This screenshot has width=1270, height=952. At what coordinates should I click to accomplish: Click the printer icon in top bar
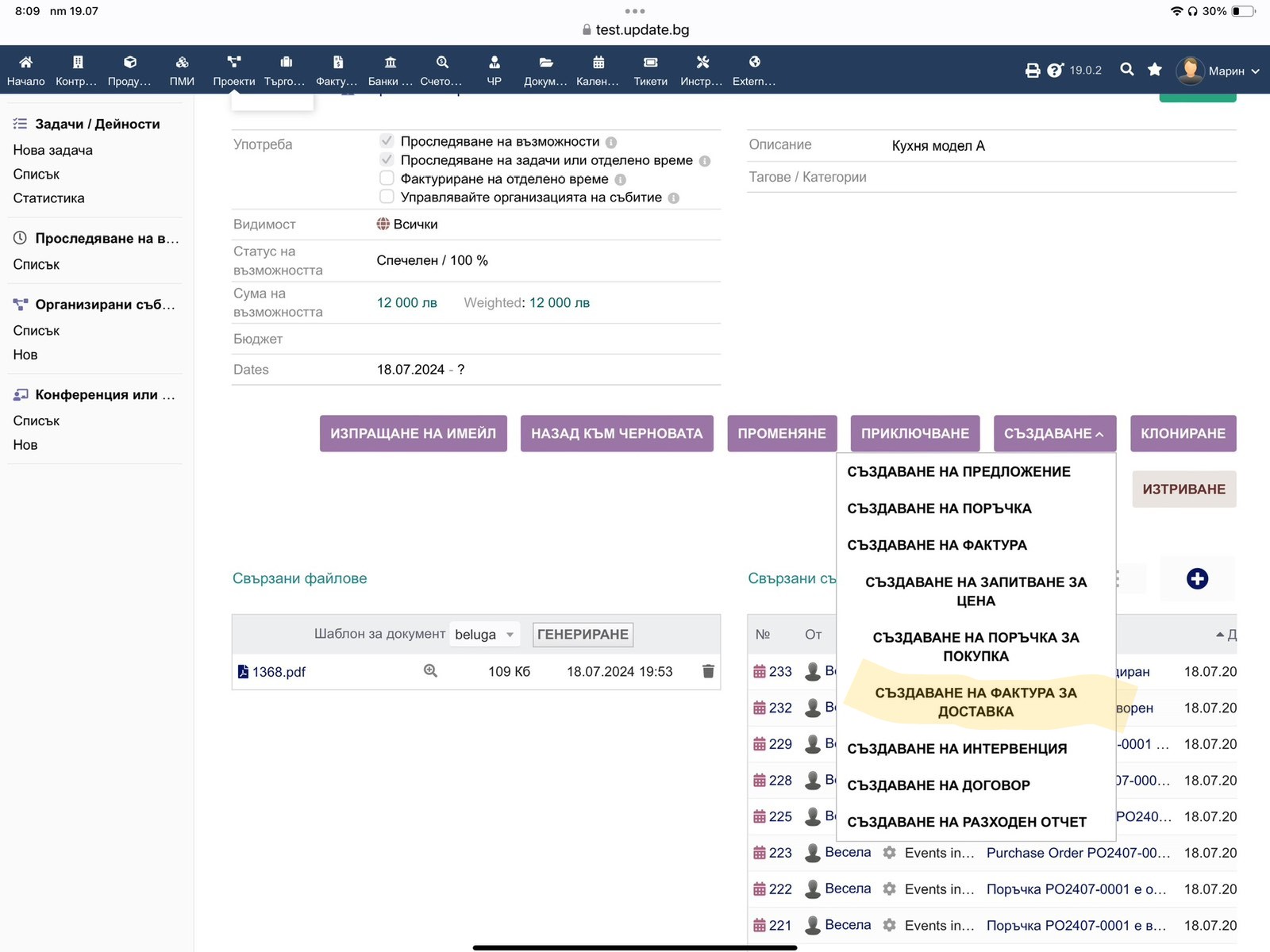click(1032, 71)
